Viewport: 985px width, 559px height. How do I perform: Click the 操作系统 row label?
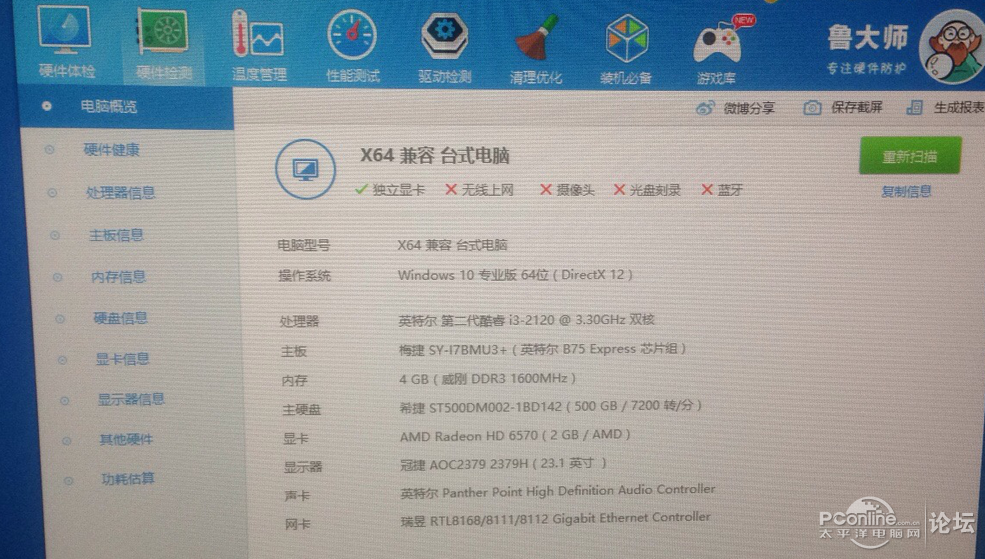pyautogui.click(x=305, y=275)
